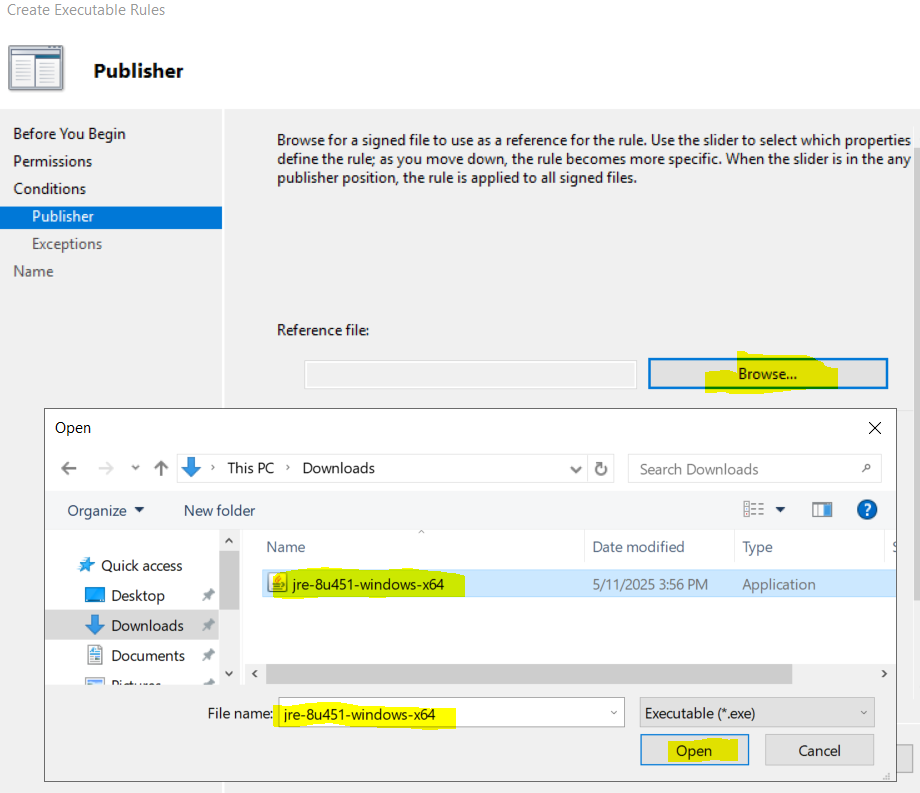Focus the Search Downloads field

point(754,469)
